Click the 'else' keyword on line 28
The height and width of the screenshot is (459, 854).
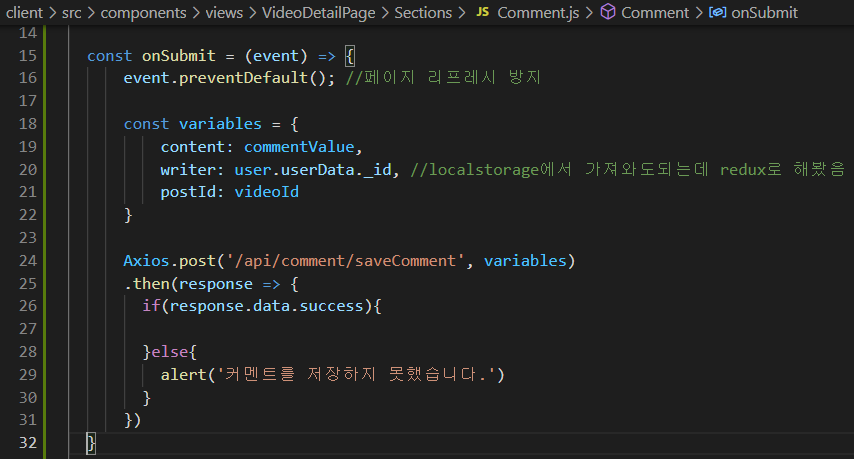pyautogui.click(x=169, y=352)
